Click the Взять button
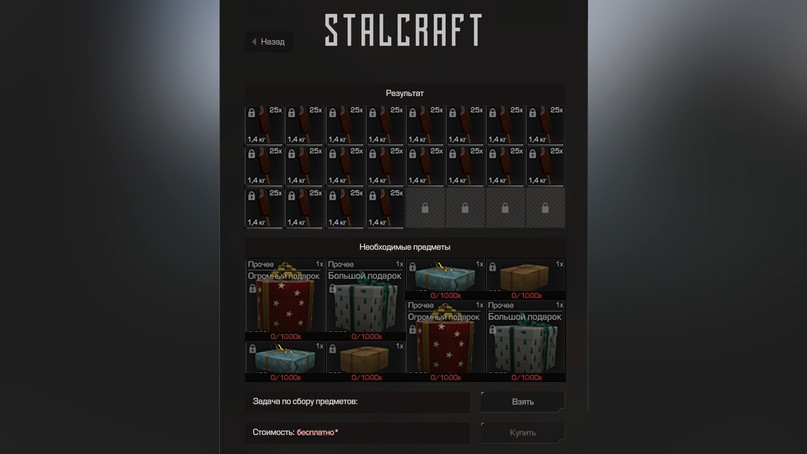The image size is (807, 454). pyautogui.click(x=522, y=401)
